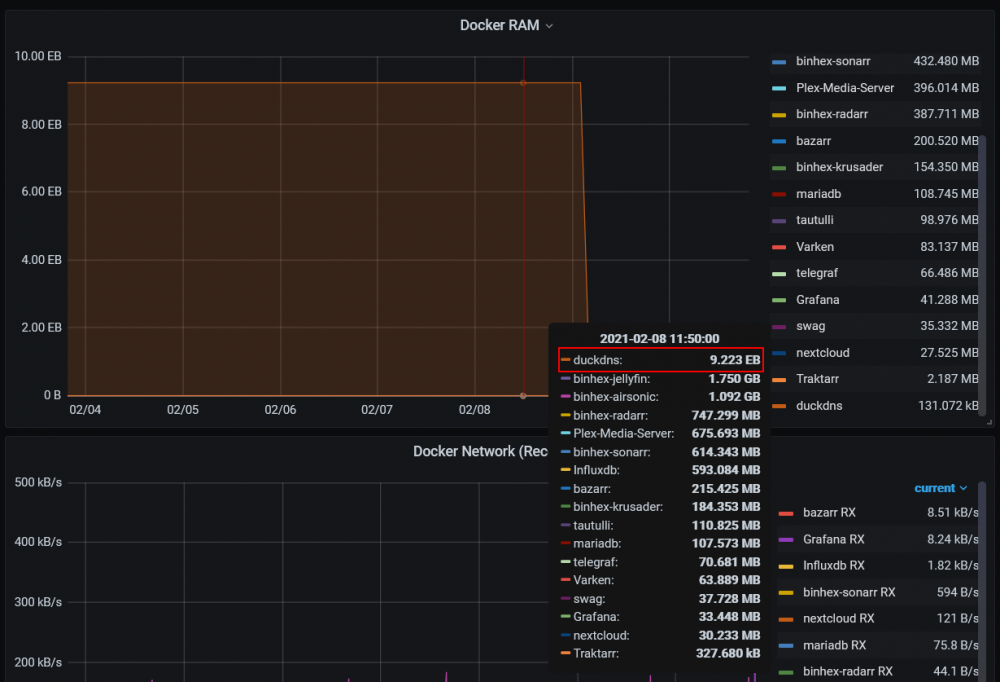Toggle binhex-sonarr RX series in network legend
Screen dimensions: 1000x682
[x=849, y=593]
